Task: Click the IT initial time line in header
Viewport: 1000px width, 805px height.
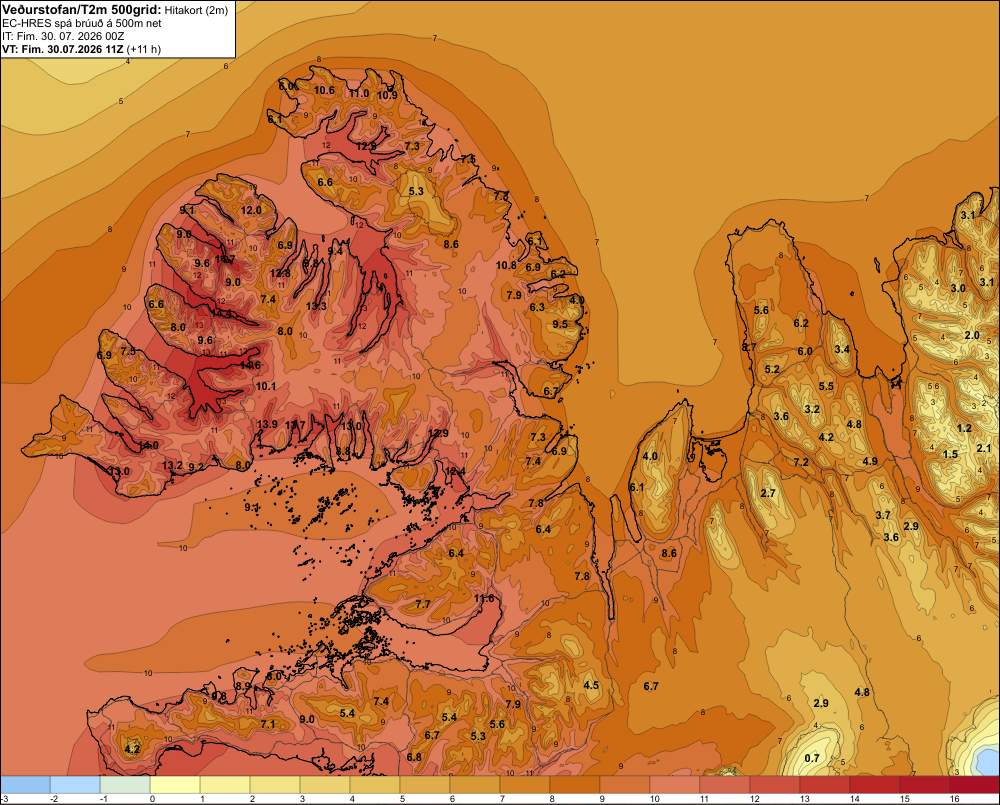Action: [x=63, y=36]
